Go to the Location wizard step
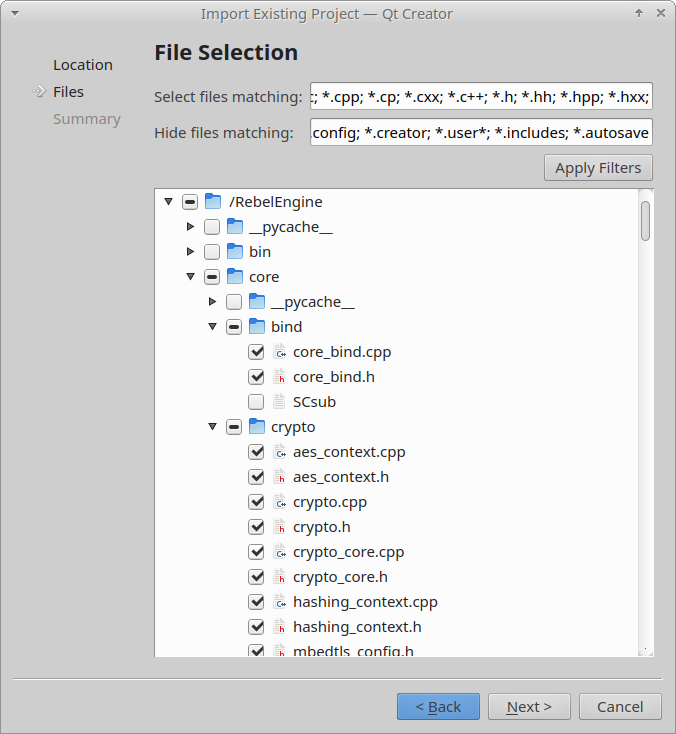676x734 pixels. [83, 65]
